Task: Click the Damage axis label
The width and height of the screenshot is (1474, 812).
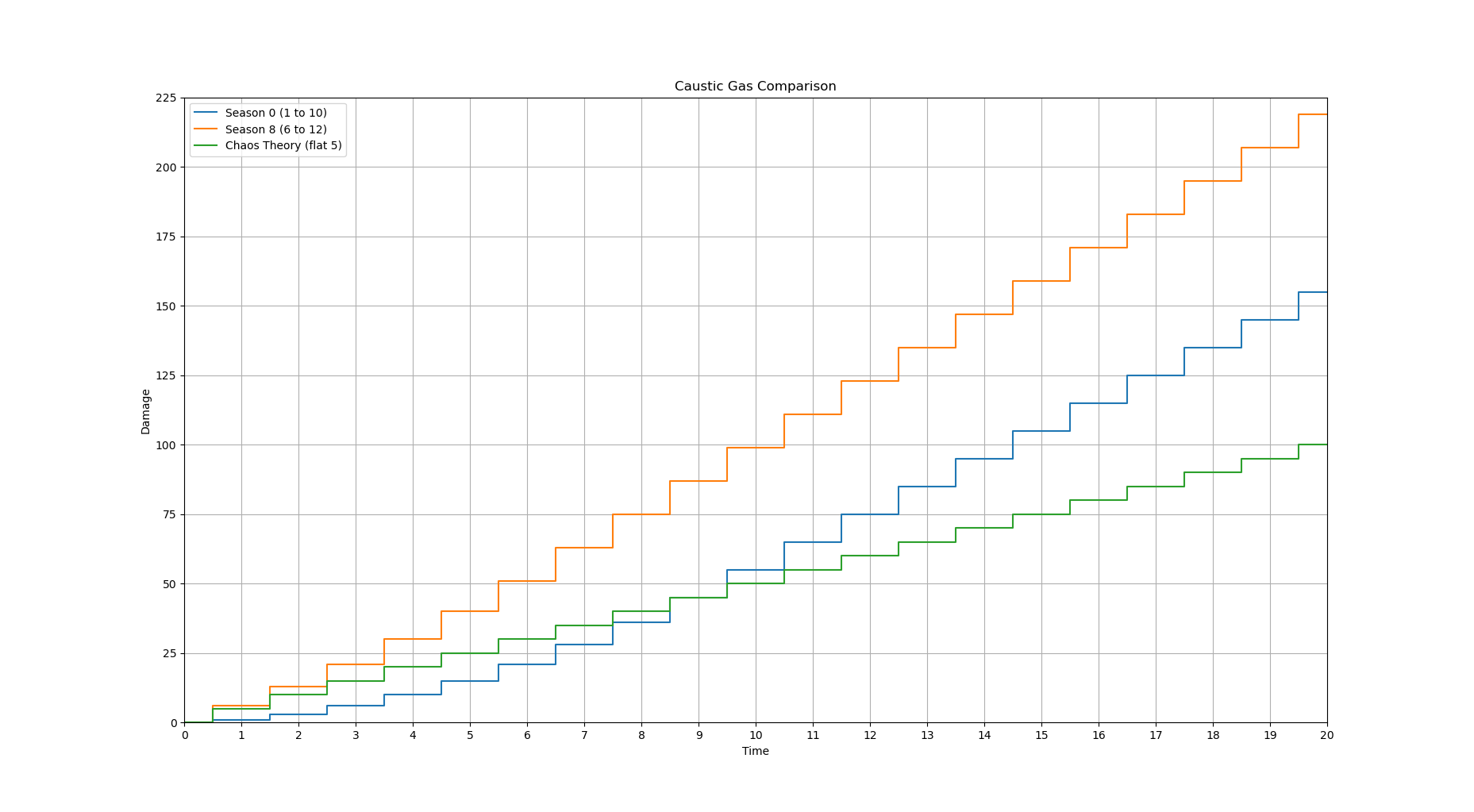Action: 145,410
